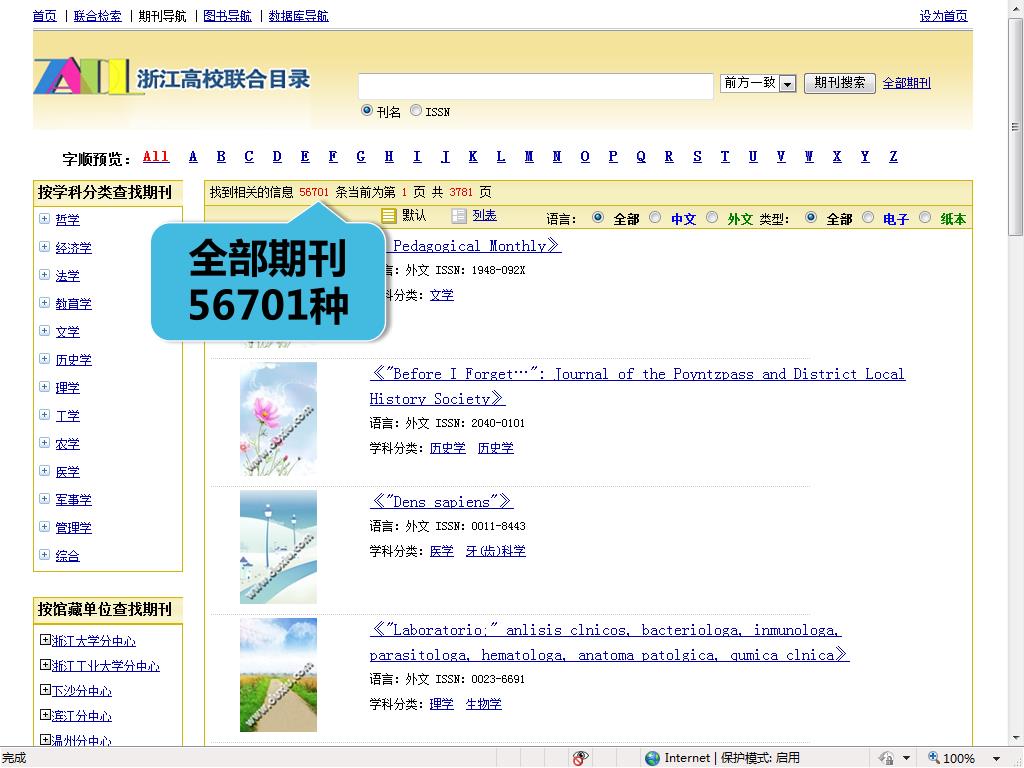
Task: Filter alphabet preview by letter A
Action: click(193, 157)
